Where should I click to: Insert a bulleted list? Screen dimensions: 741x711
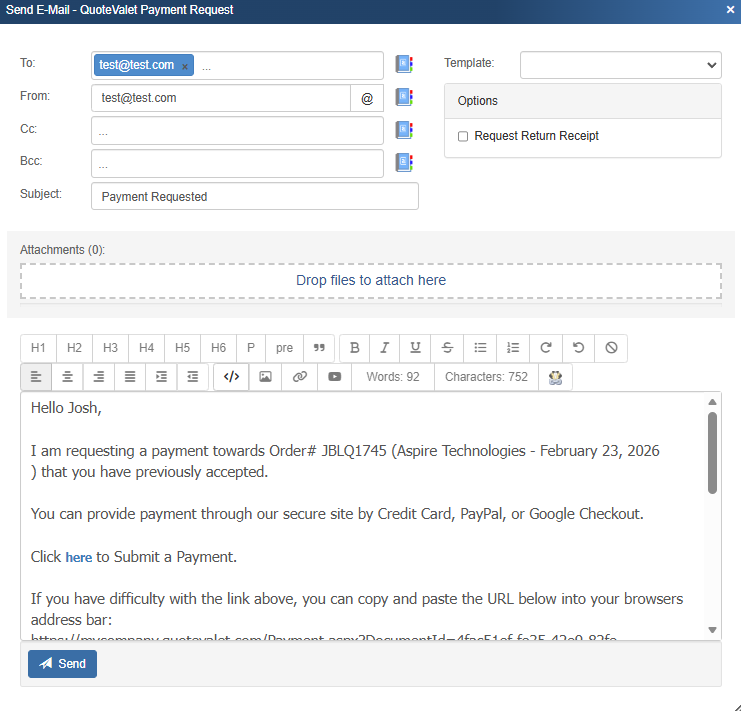(480, 348)
